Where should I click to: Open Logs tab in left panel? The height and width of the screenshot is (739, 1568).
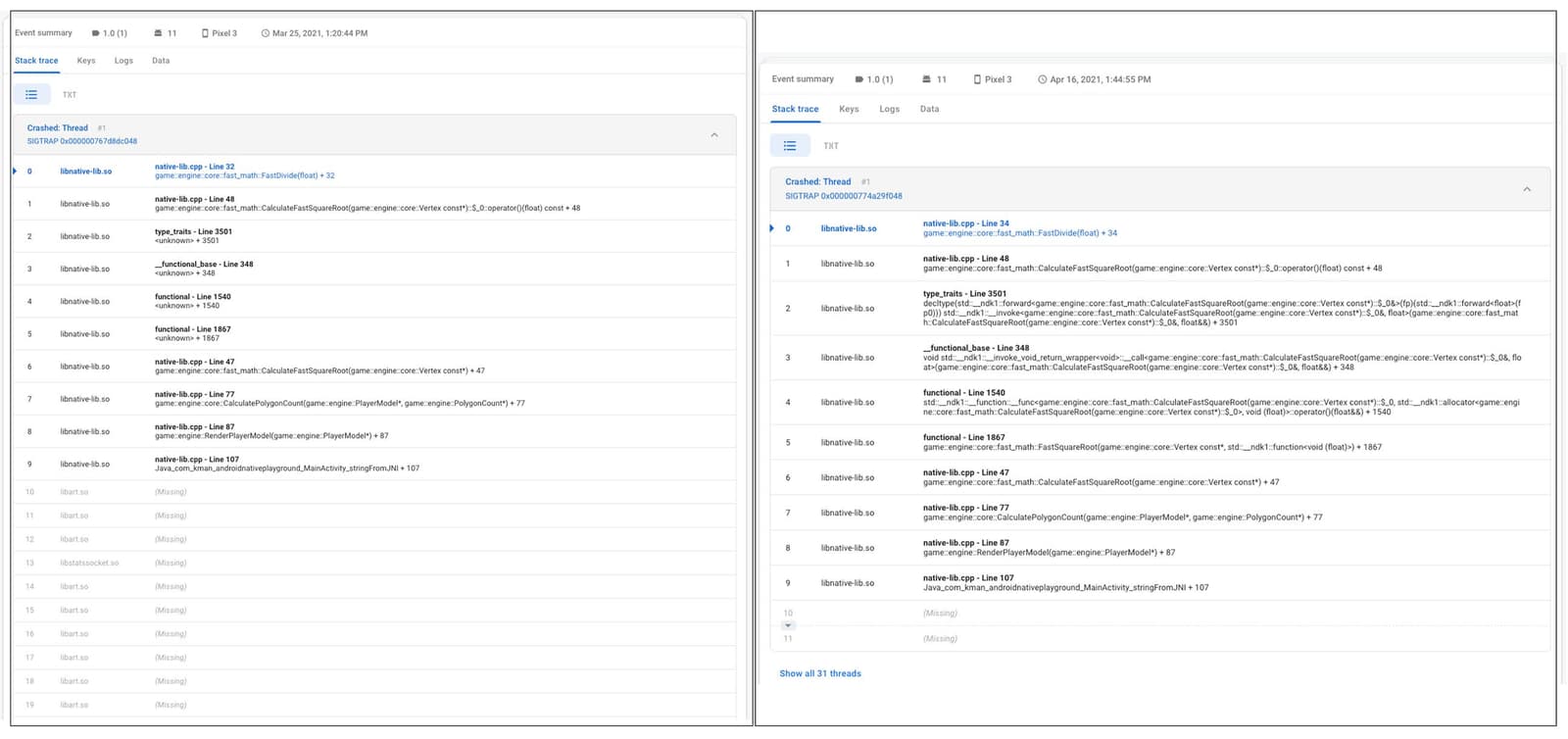coord(123,61)
